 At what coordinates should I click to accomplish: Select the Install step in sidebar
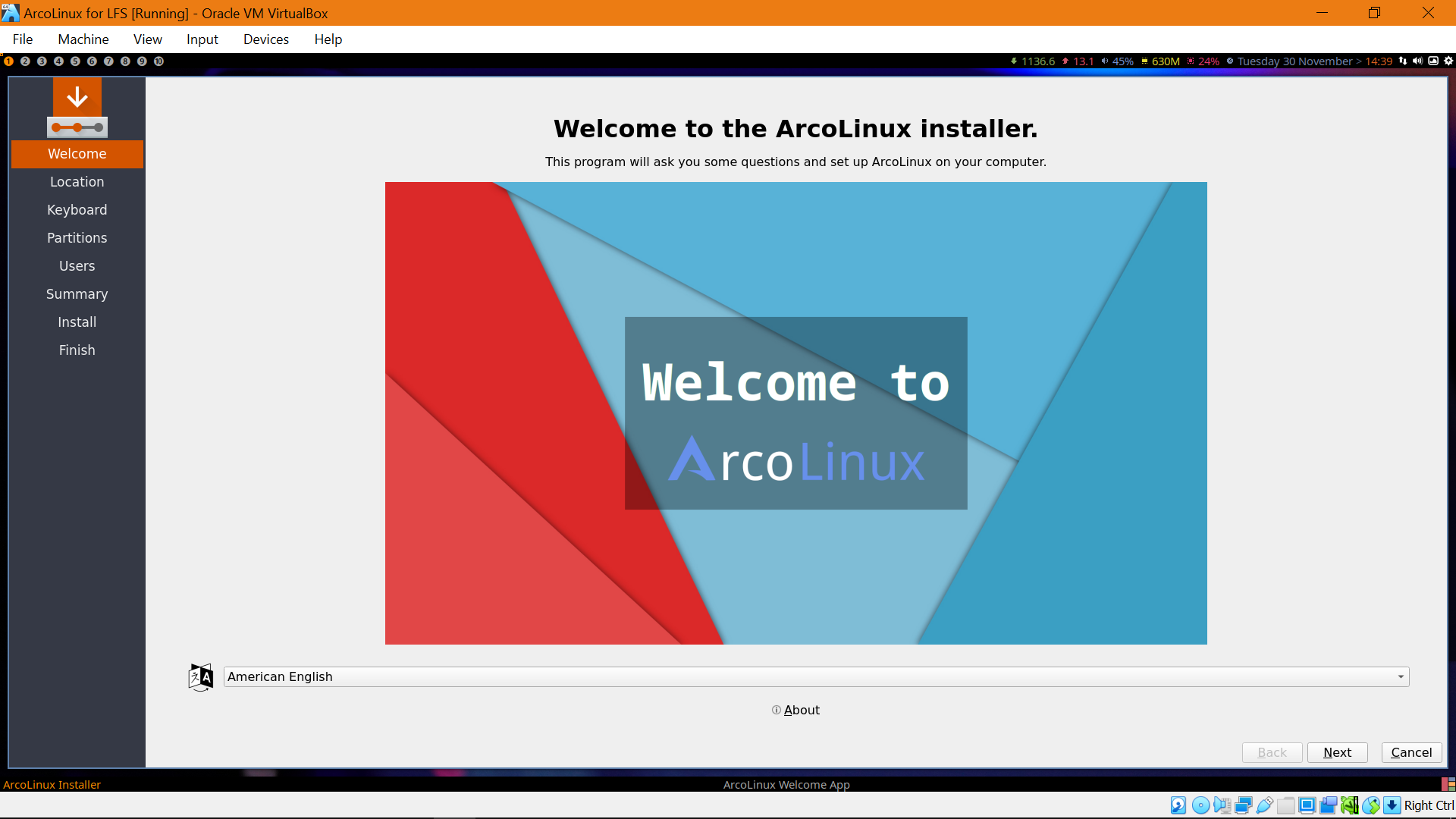(x=77, y=322)
